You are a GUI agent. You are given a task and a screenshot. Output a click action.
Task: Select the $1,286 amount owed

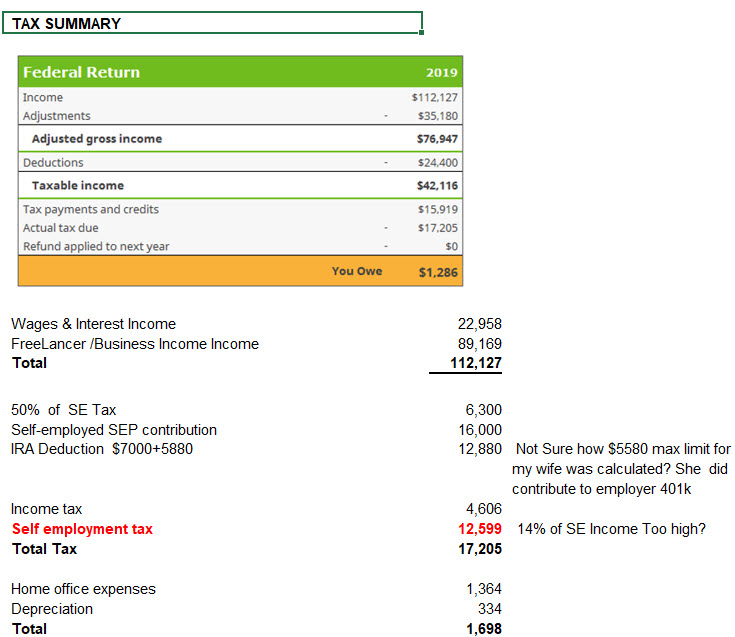[x=438, y=272]
